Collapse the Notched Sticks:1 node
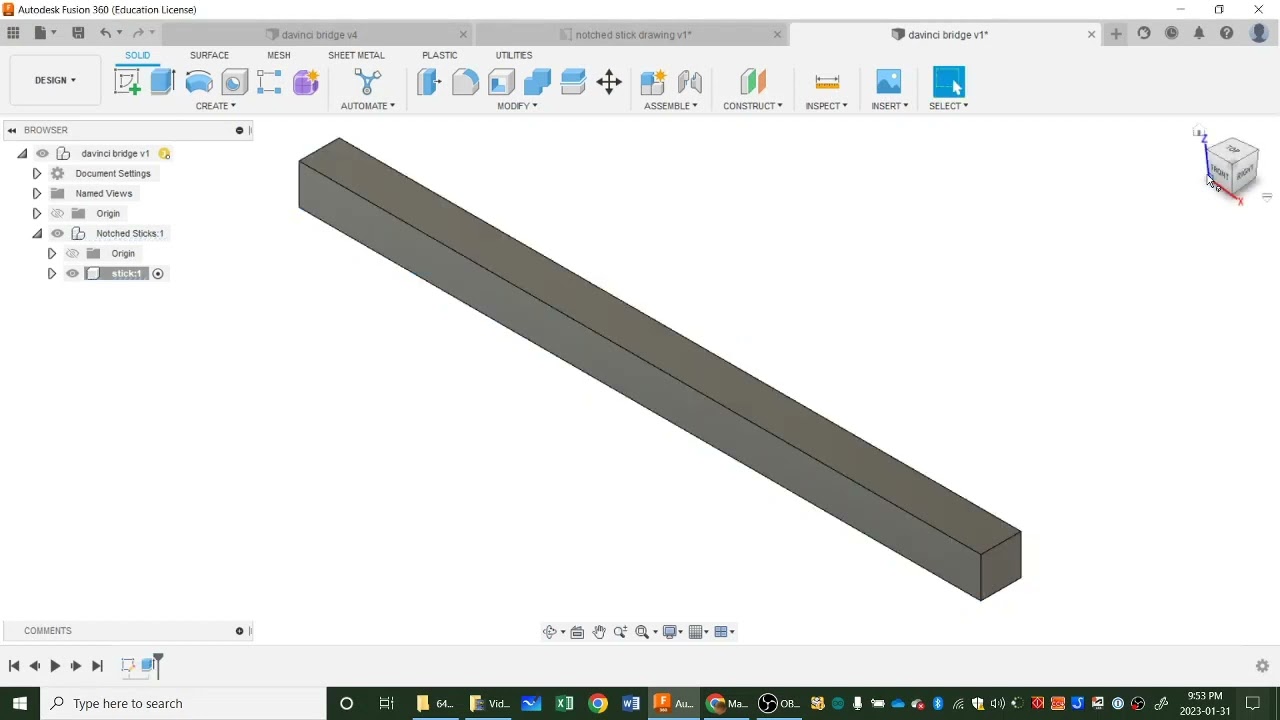This screenshot has width=1280, height=720. (x=37, y=233)
